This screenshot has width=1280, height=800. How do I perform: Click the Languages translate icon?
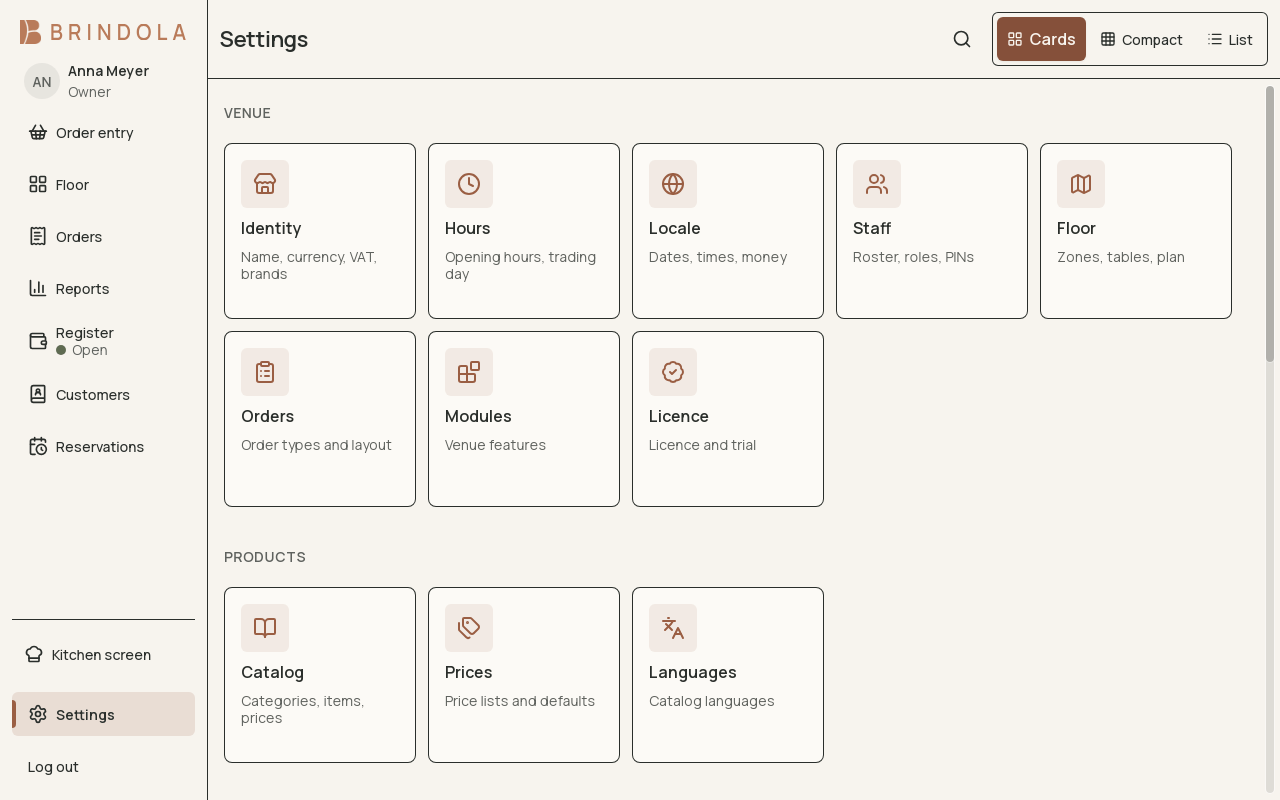(x=673, y=628)
